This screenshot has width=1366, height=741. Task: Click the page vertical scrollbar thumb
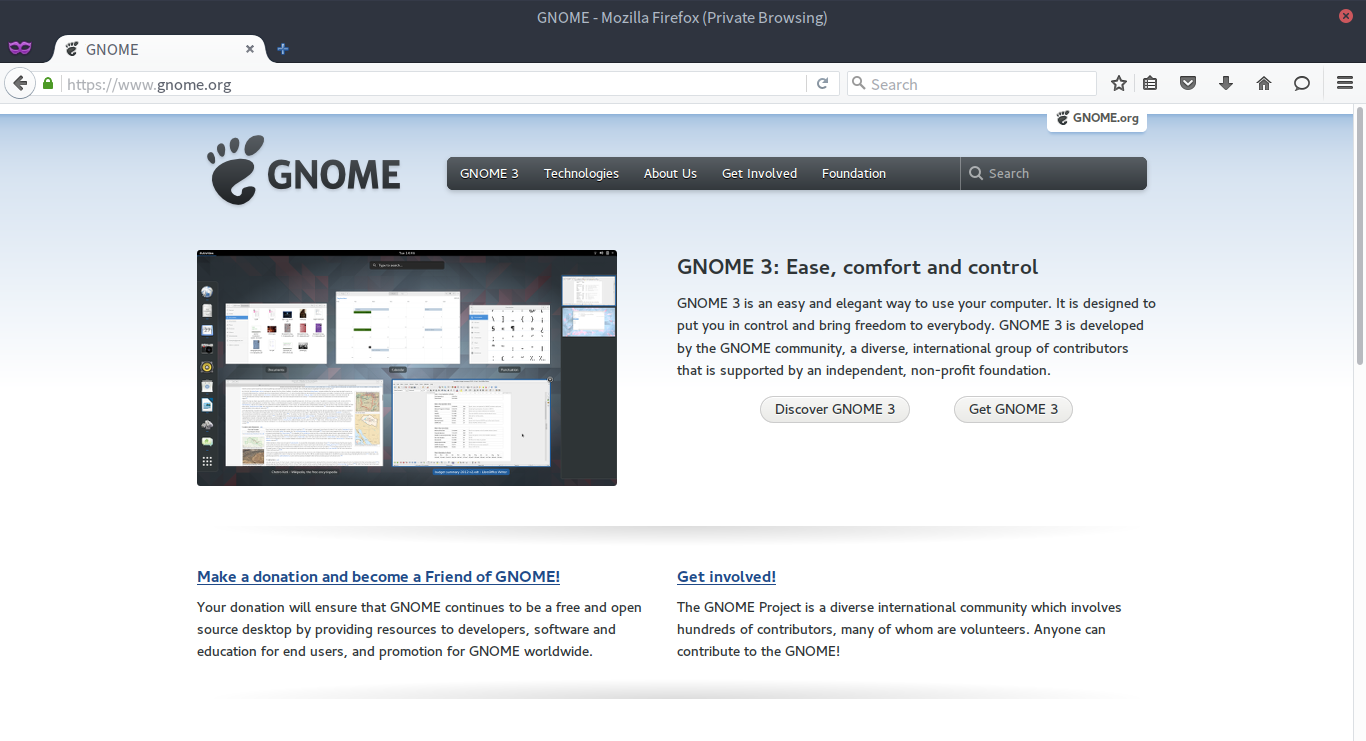click(x=1360, y=234)
